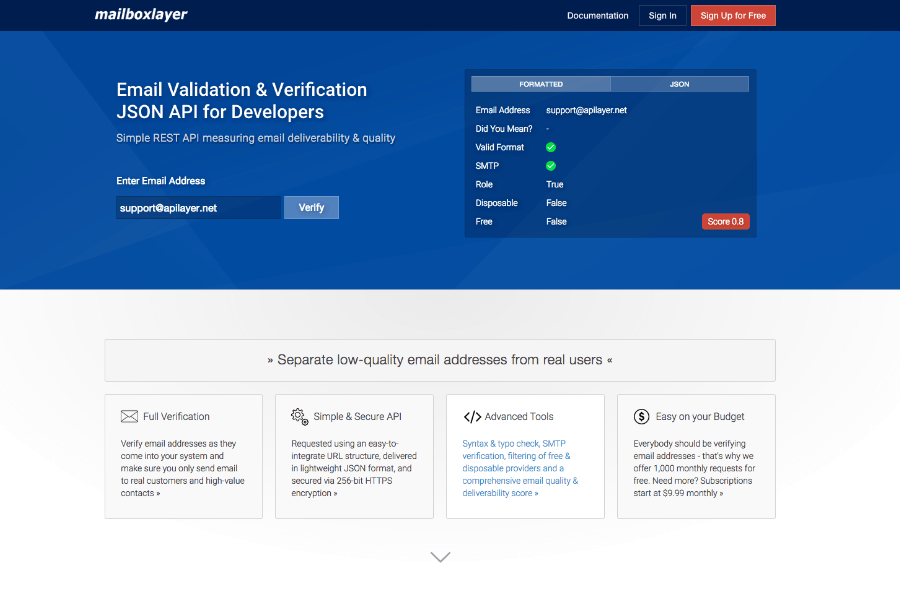
Task: Click the Verify button
Action: pyautogui.click(x=310, y=207)
